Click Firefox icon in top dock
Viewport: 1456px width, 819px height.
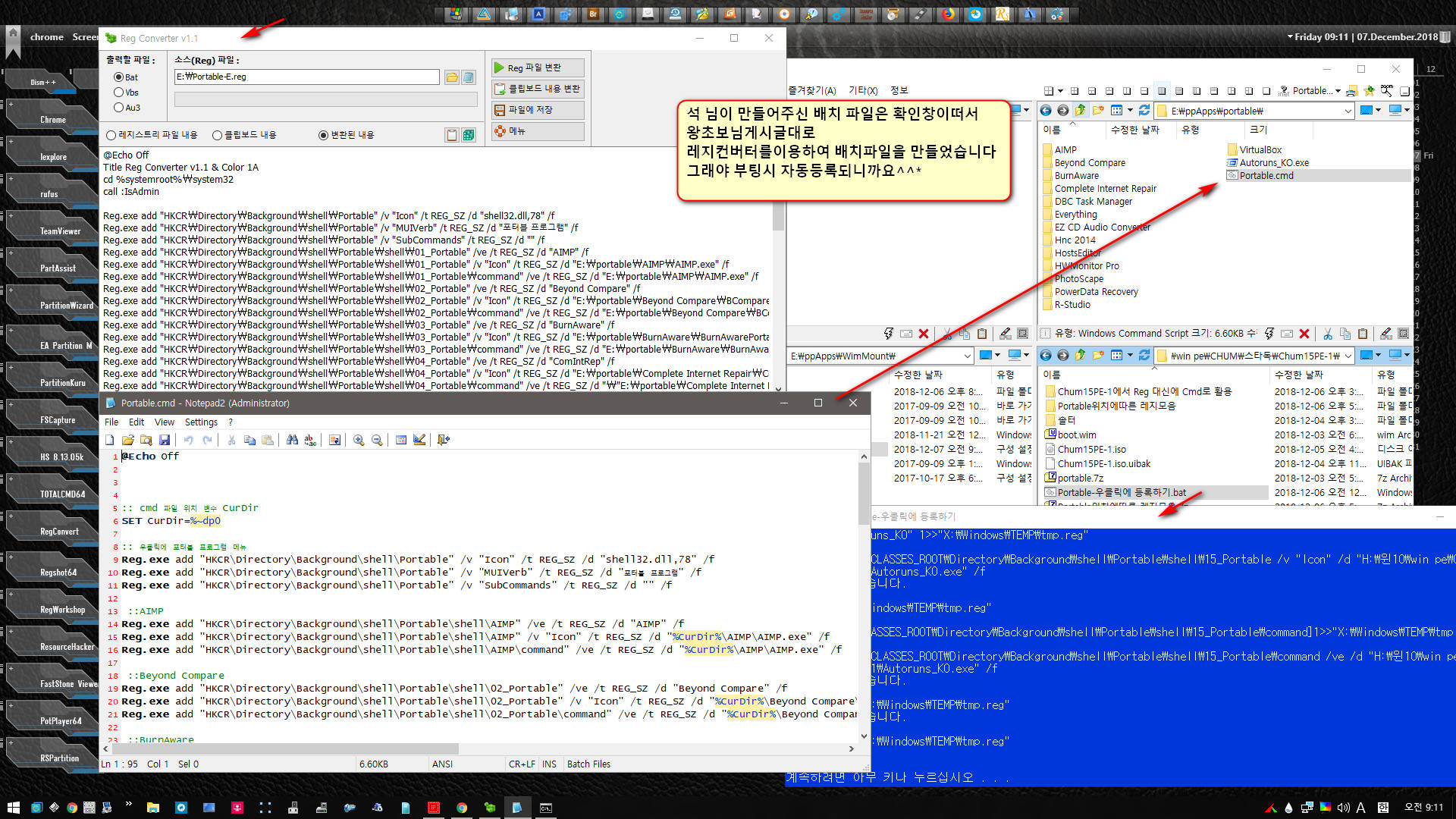click(948, 14)
